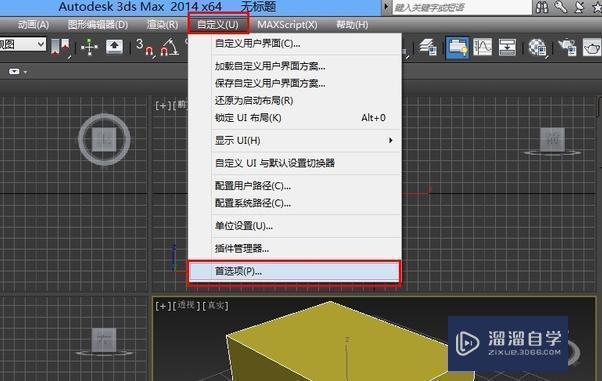The image size is (602, 381).
Task: Open the small arrow dropdown beside the ribbon toggle
Action: 25,72
